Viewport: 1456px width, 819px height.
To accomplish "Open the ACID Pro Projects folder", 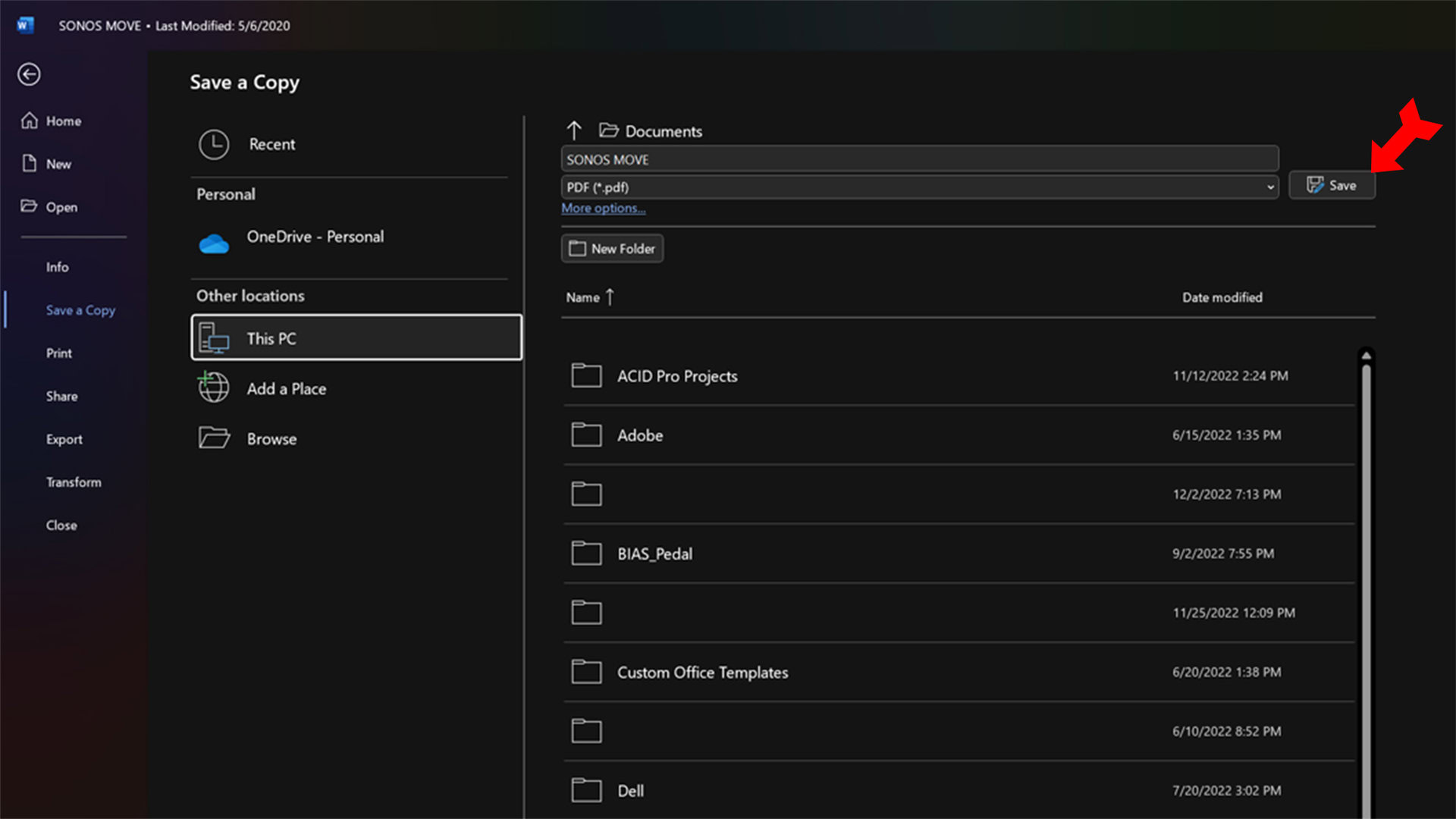I will 676,376.
